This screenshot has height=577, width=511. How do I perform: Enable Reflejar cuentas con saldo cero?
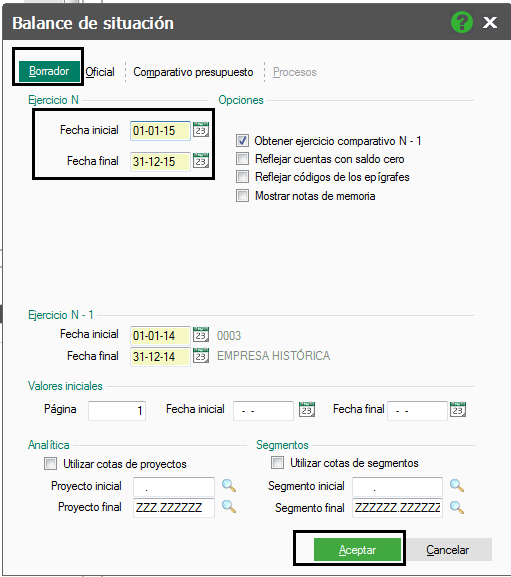pos(242,159)
